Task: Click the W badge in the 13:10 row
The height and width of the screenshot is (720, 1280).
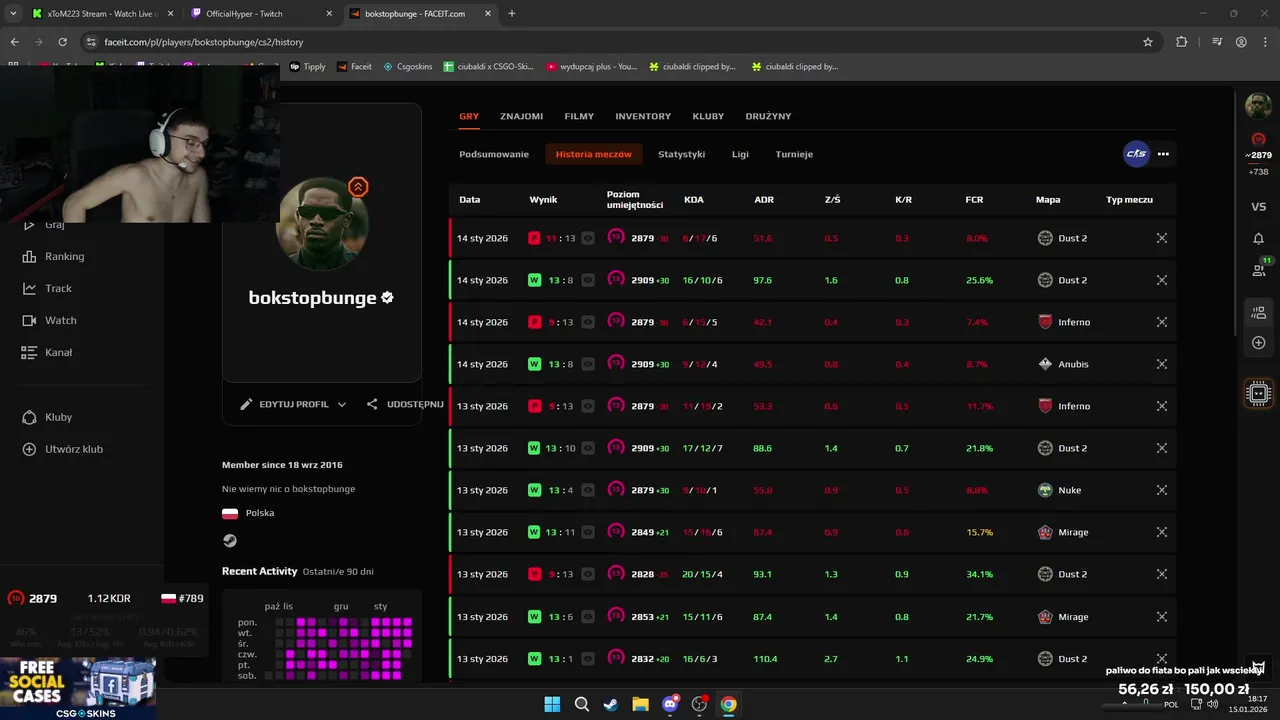Action: pyautogui.click(x=535, y=448)
